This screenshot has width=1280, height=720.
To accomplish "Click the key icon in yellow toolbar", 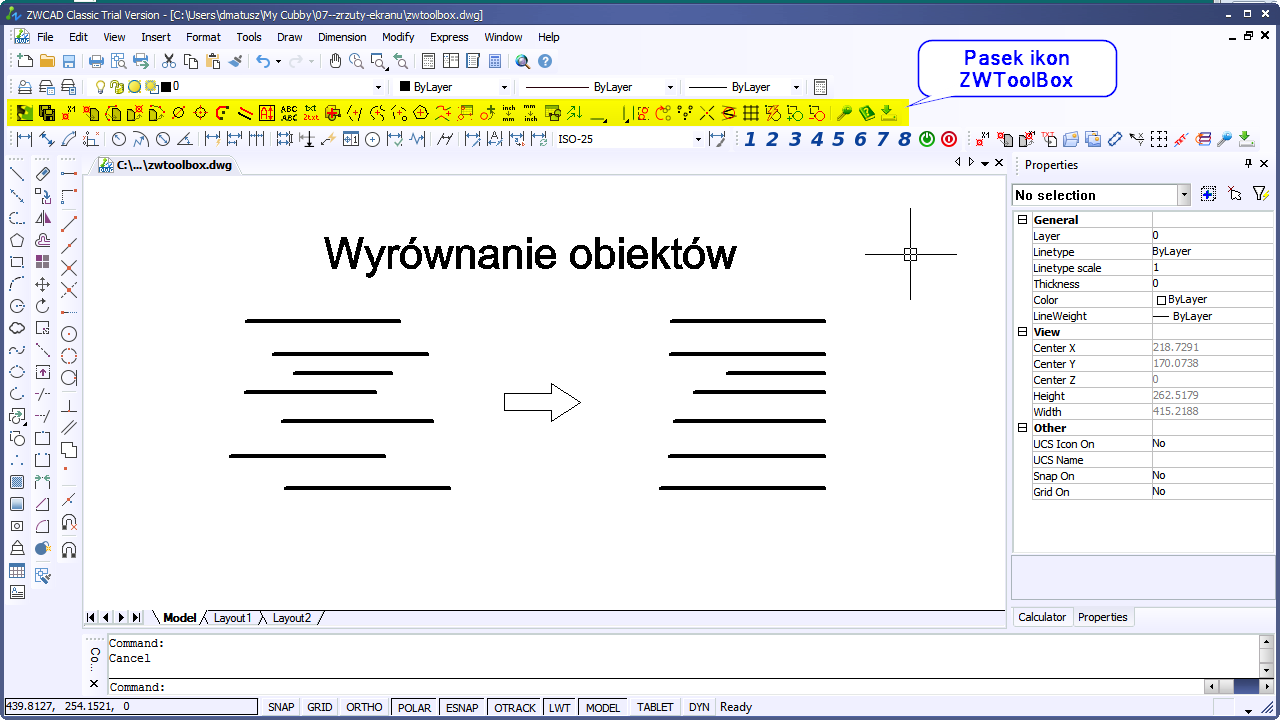I will coord(844,113).
